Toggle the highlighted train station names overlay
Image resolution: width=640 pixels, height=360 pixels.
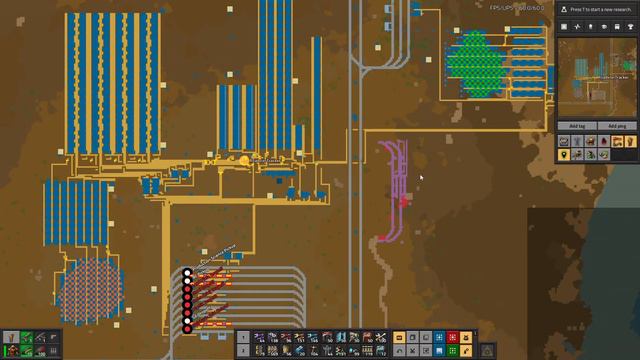[617, 141]
